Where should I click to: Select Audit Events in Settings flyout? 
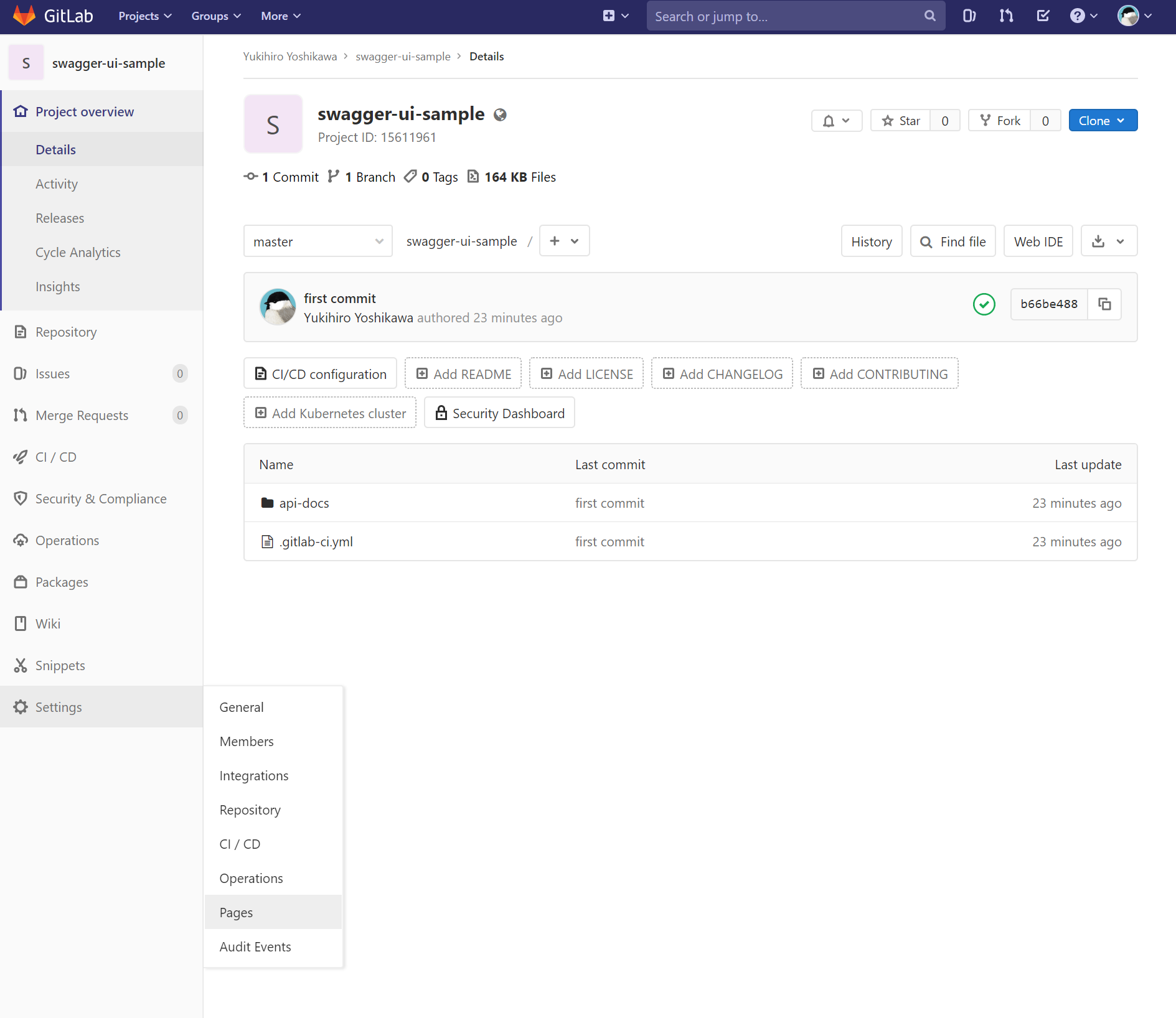tap(273, 946)
